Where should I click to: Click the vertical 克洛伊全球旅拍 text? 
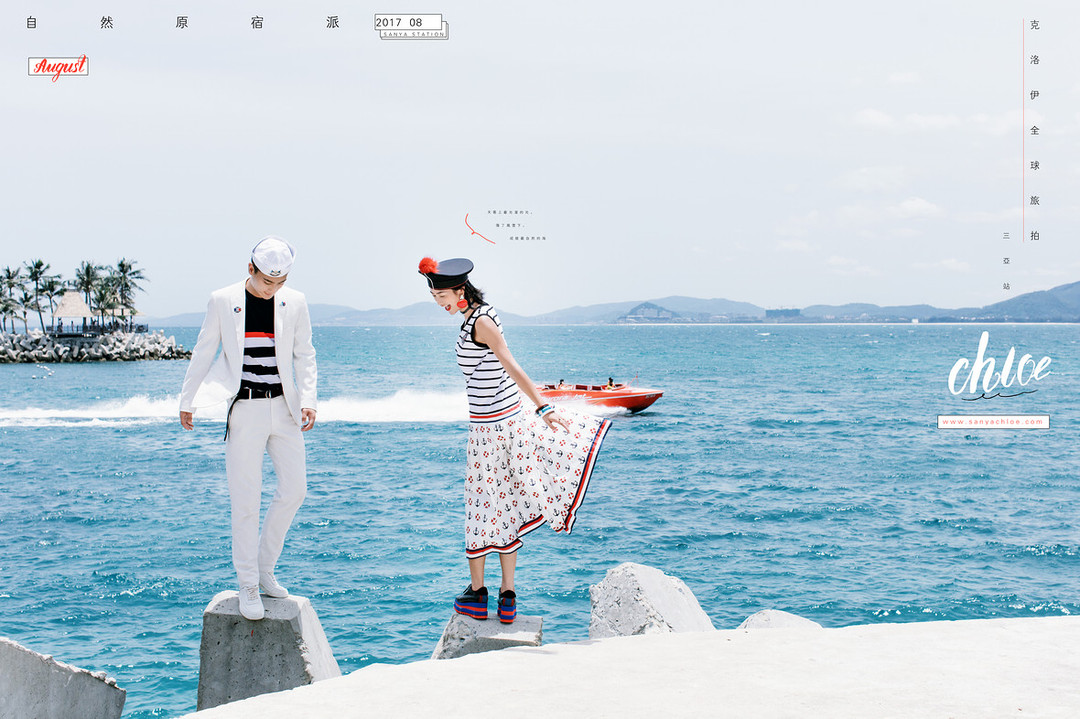point(1035,130)
